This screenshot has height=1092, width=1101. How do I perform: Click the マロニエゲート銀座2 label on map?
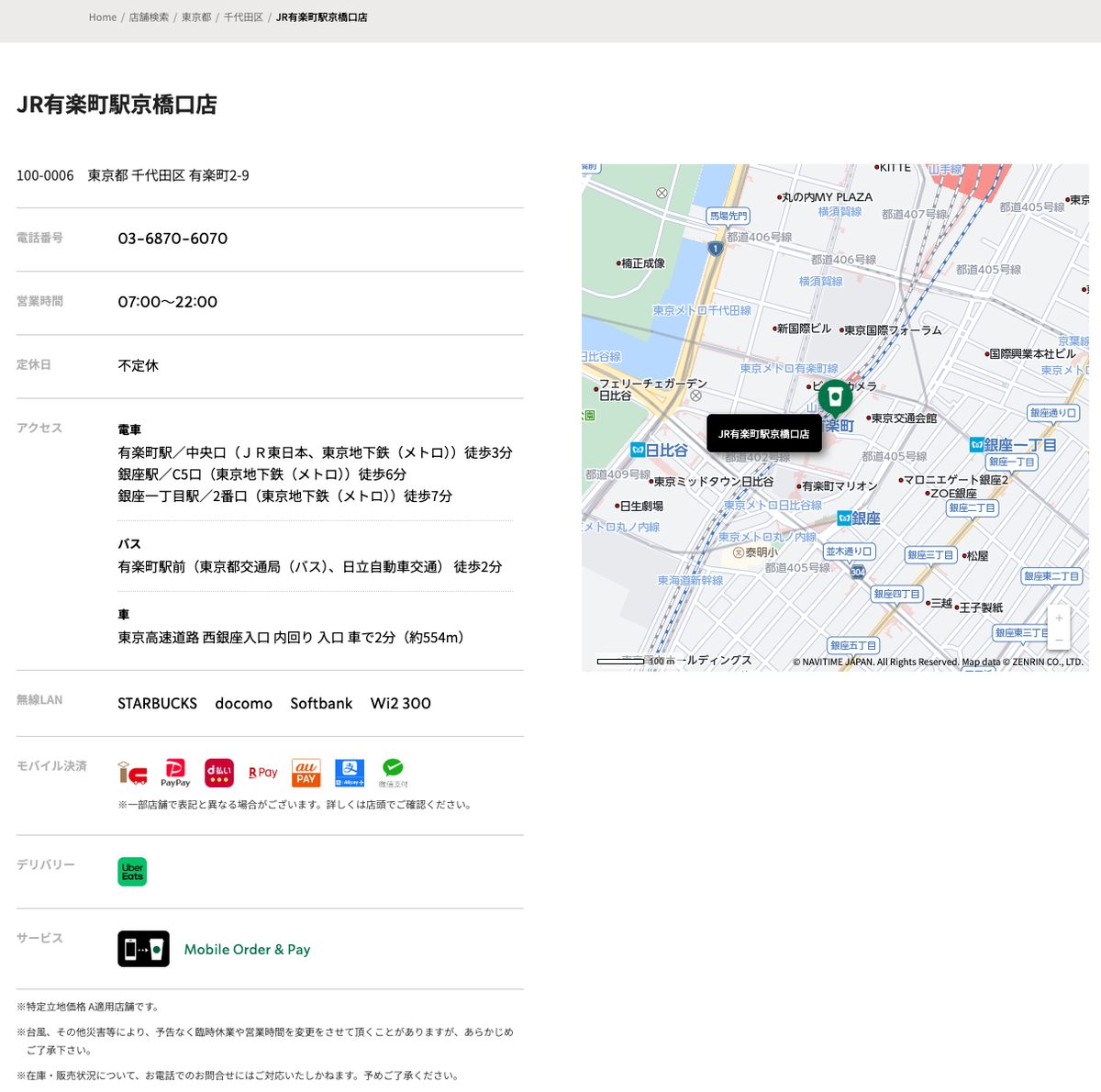953,480
